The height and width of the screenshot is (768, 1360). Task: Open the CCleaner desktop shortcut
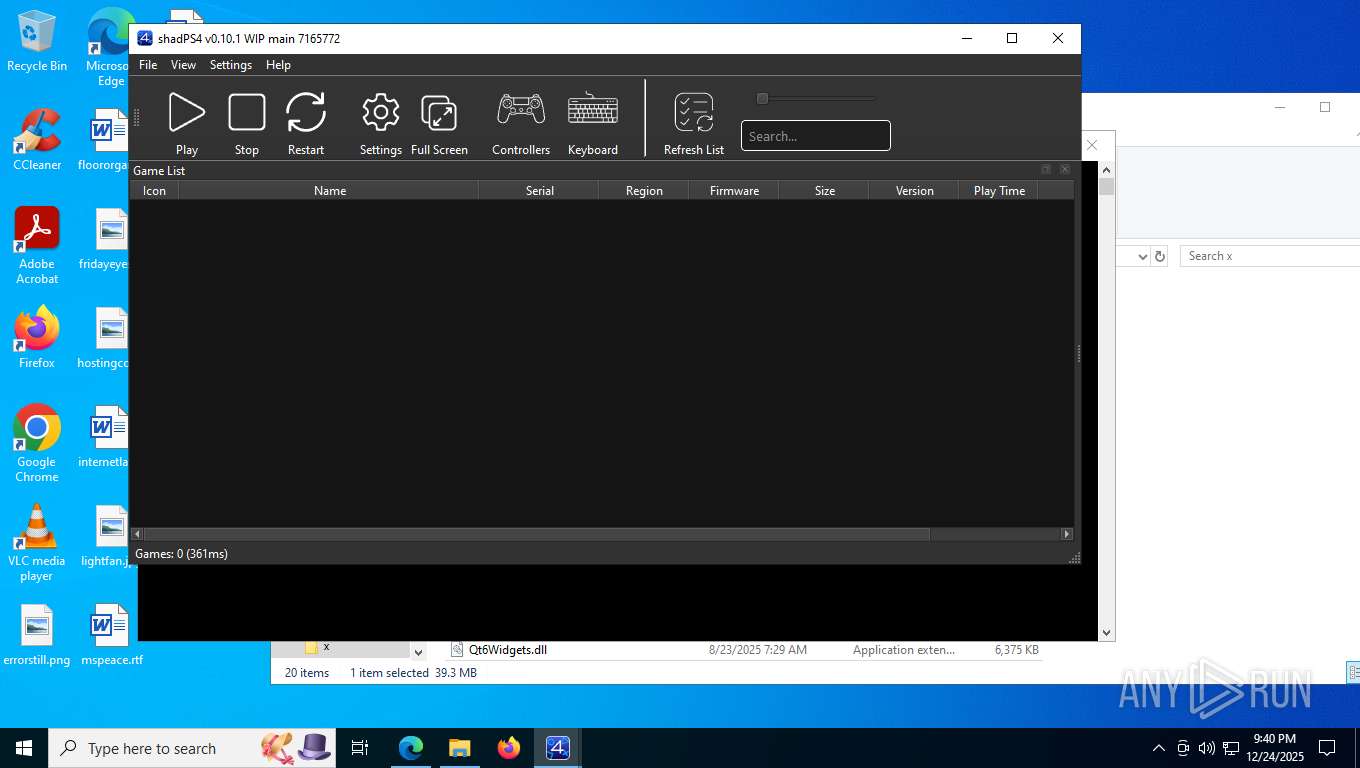[37, 140]
